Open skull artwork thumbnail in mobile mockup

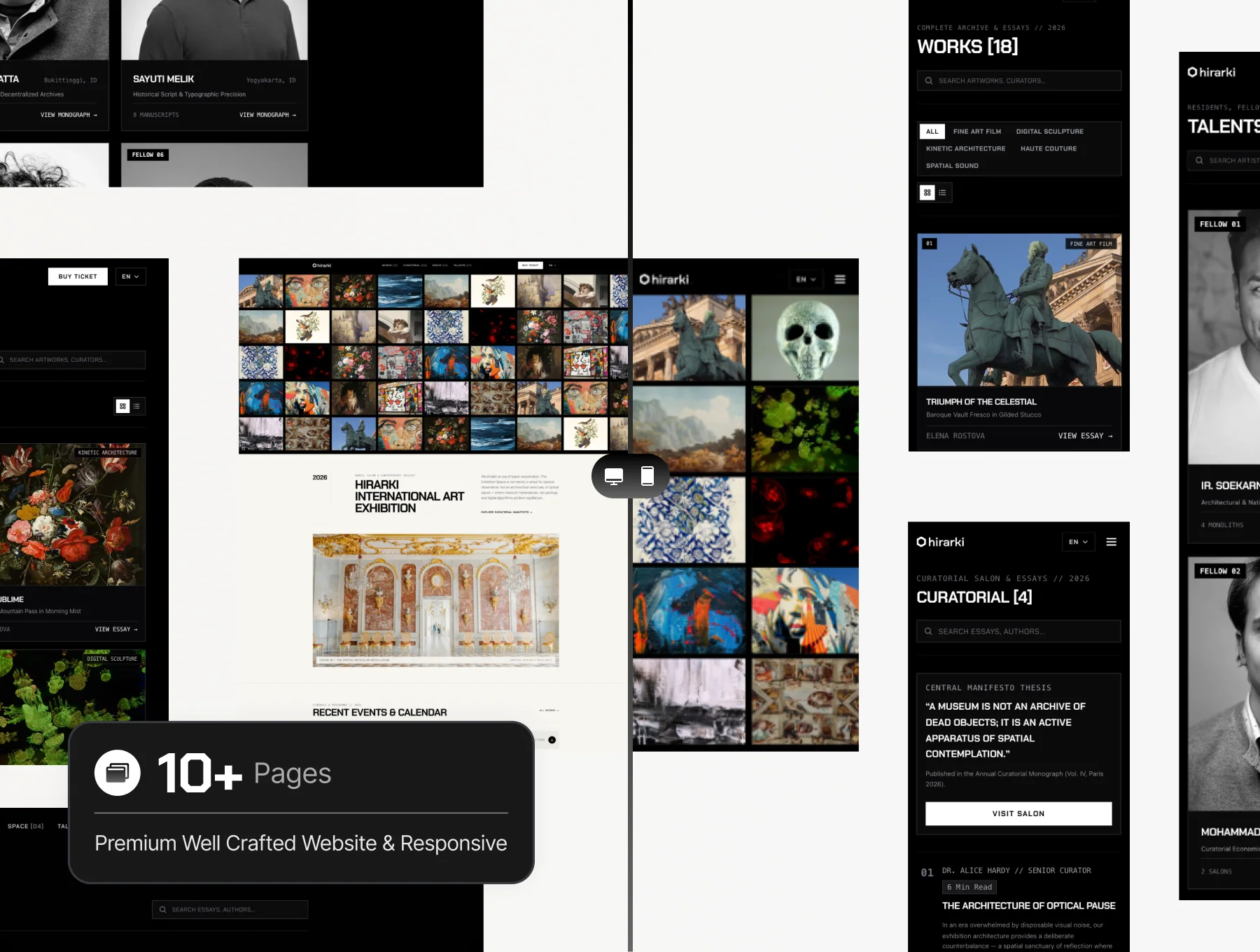[805, 338]
